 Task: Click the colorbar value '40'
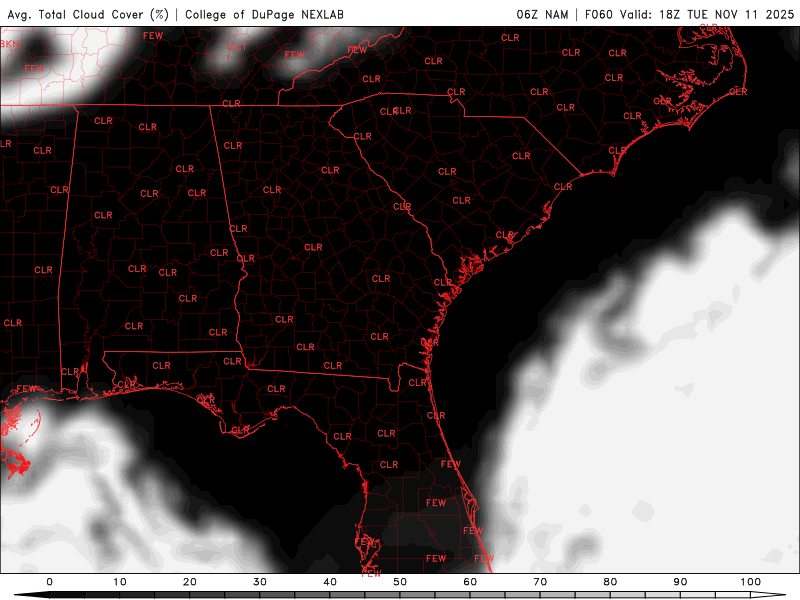330,582
